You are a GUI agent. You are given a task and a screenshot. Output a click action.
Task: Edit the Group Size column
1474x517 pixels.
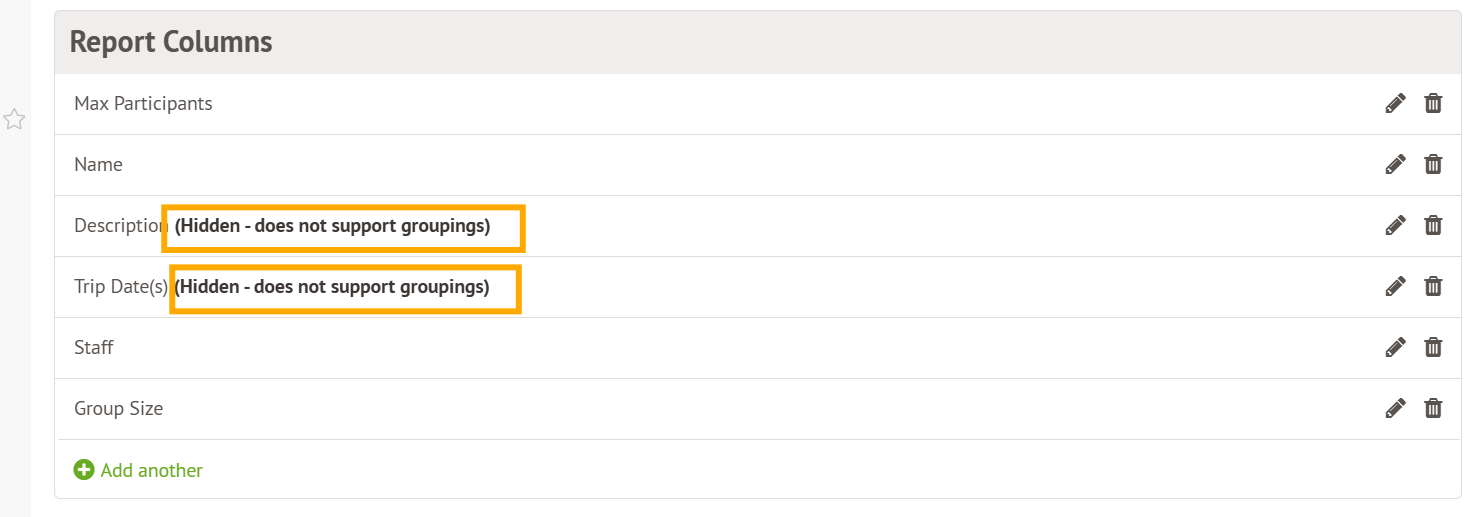(1395, 409)
